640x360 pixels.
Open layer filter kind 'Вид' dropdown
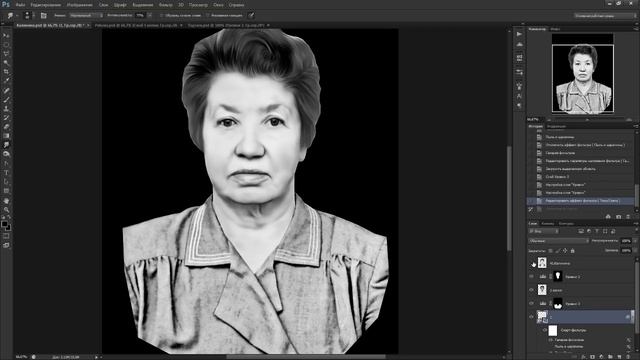544,231
